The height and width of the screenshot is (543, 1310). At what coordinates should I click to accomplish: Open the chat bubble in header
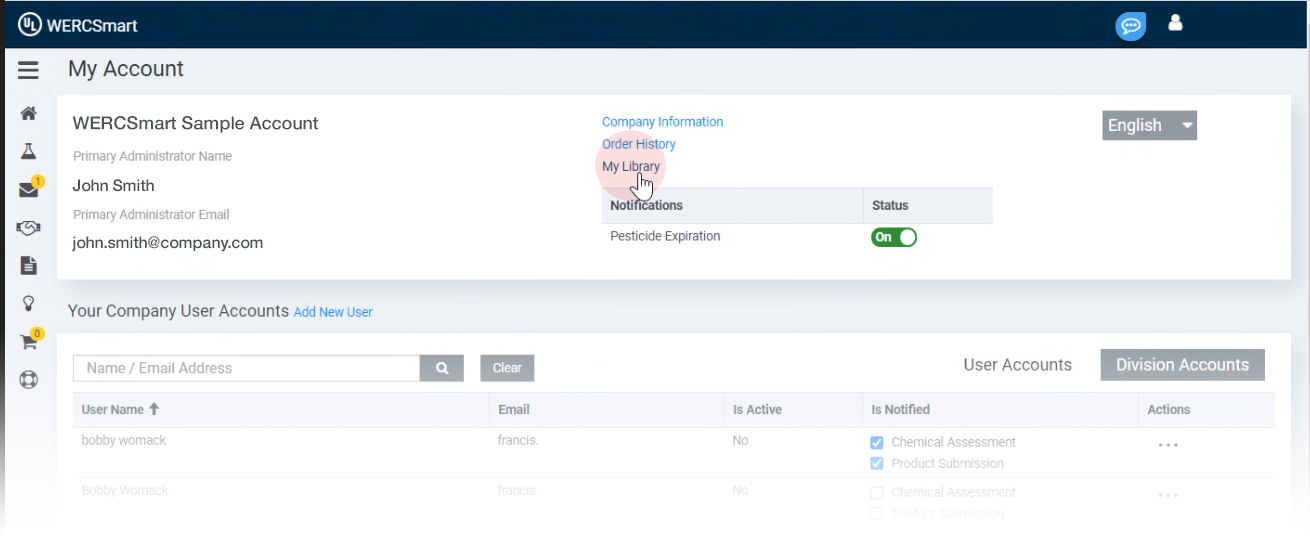click(x=1131, y=26)
